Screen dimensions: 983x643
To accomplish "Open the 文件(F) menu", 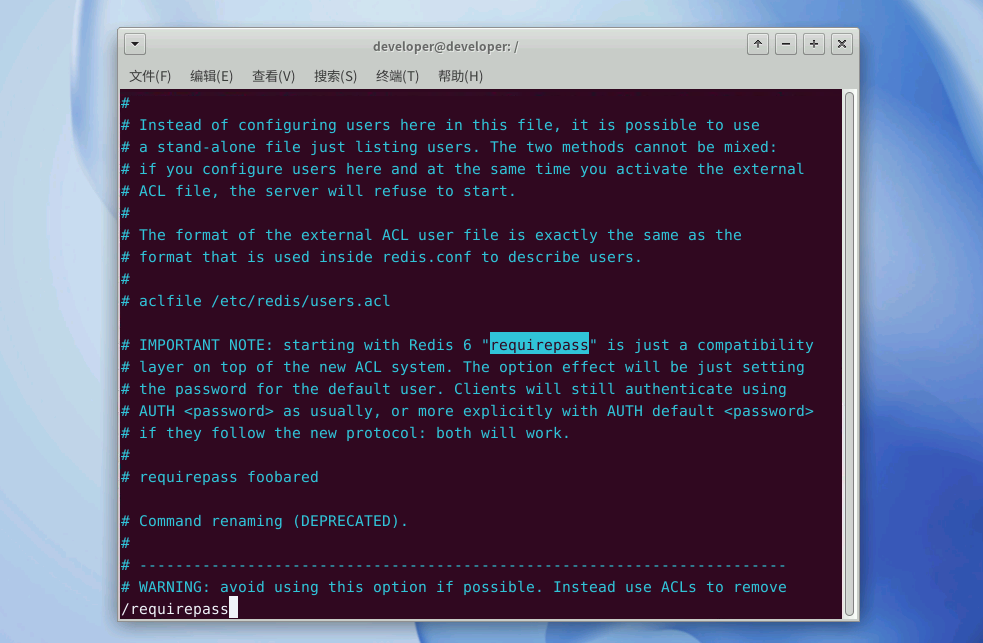I will tap(150, 76).
